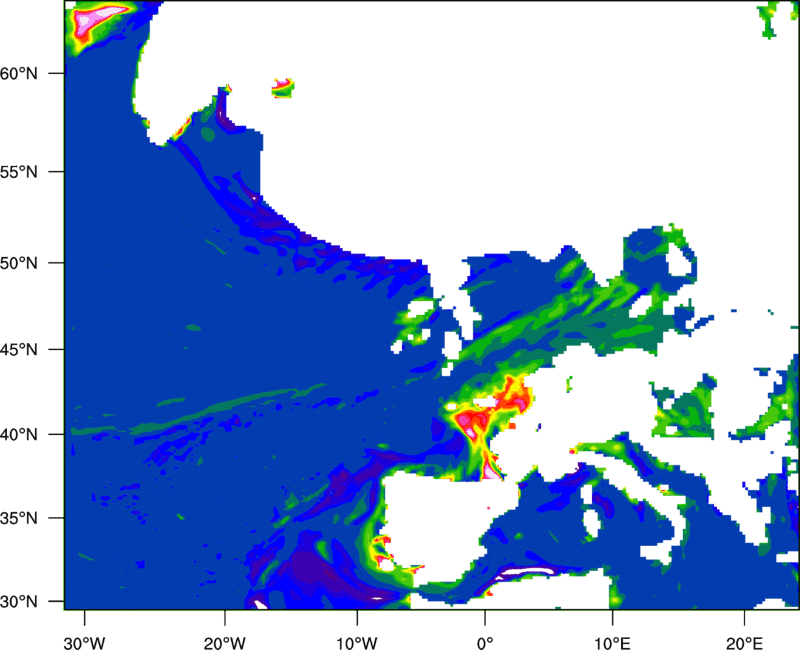Click the 30°N latitude axis label

point(19,602)
